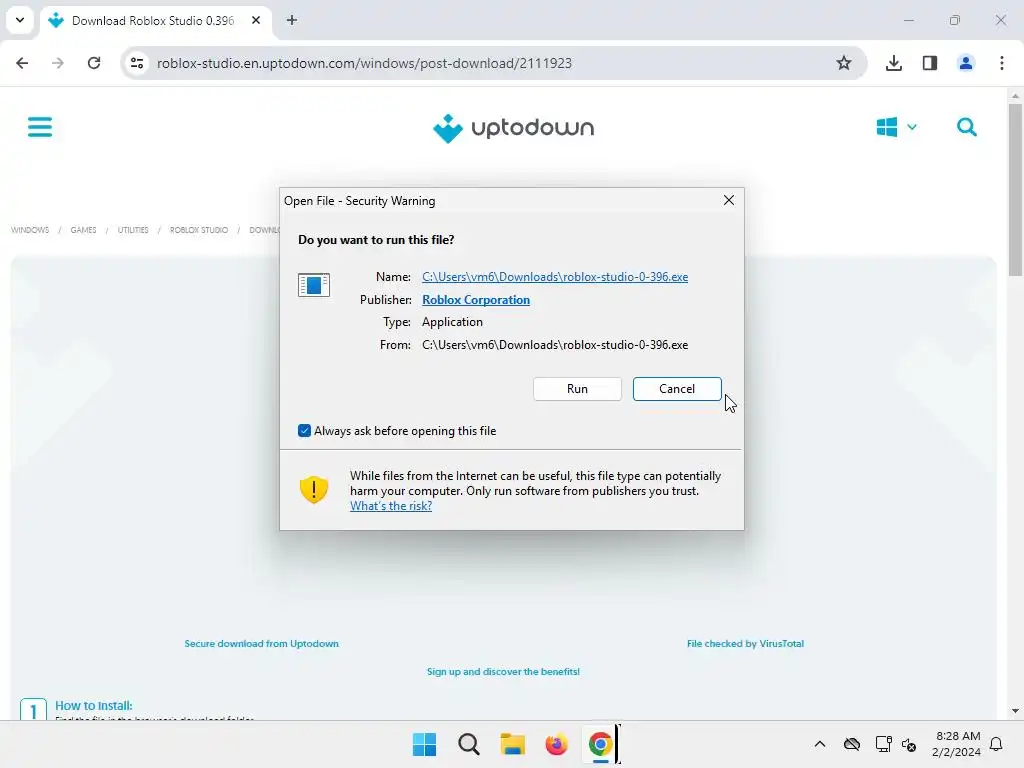Click Secure download from Uptodown
The image size is (1024, 768).
[x=261, y=643]
